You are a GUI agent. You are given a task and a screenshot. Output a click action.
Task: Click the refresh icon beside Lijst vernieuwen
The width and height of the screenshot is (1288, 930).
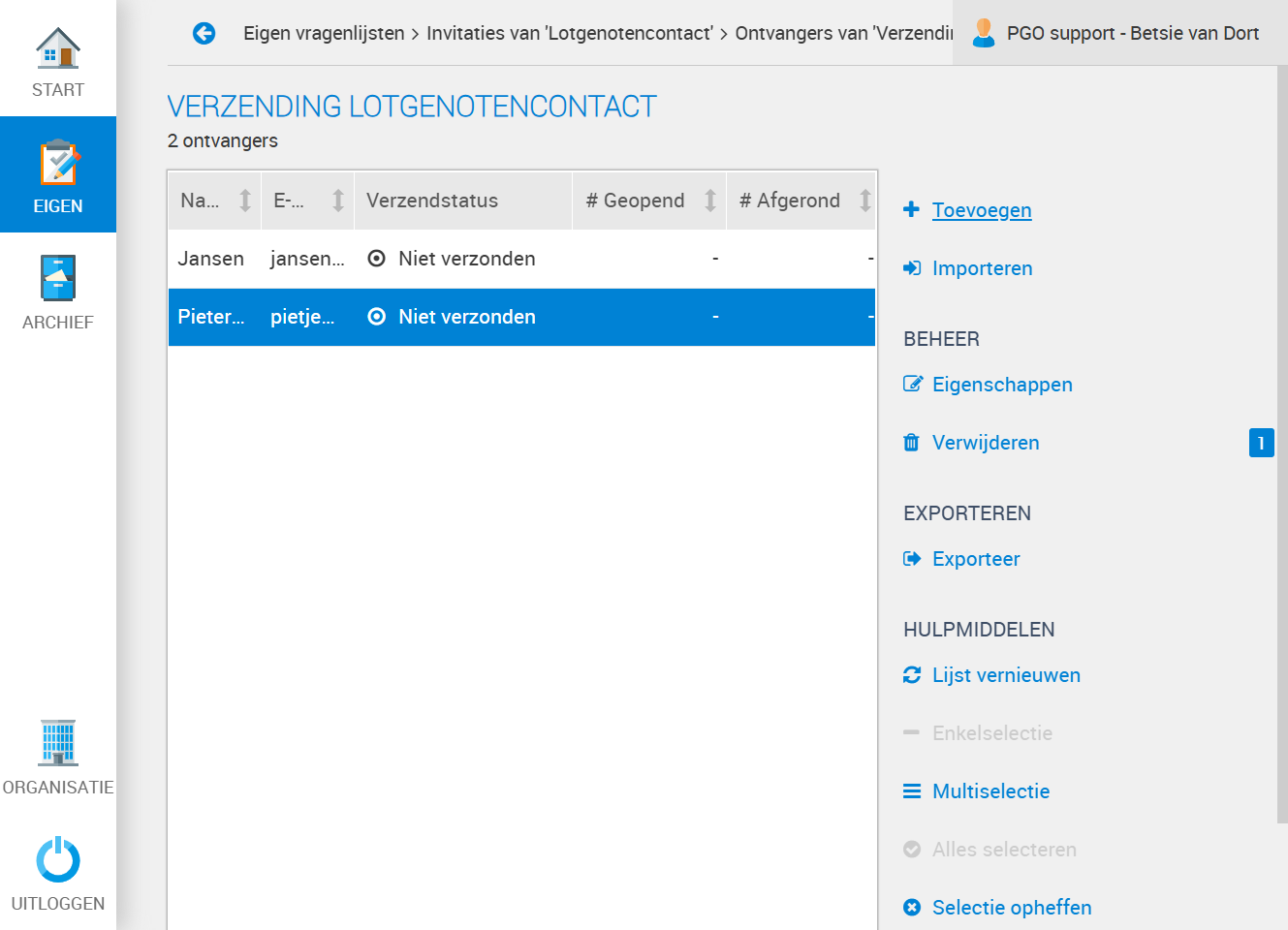pyautogui.click(x=912, y=674)
